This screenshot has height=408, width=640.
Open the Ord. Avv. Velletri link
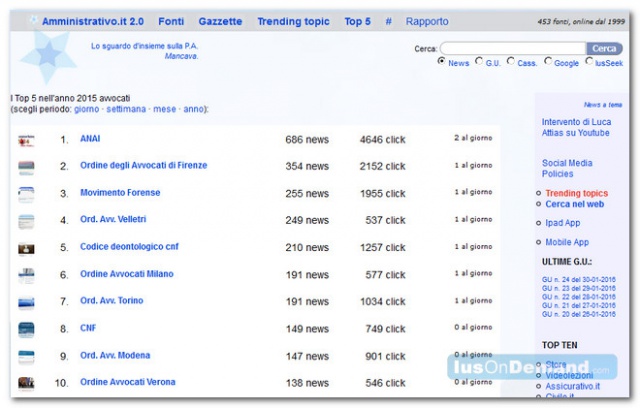(113, 219)
